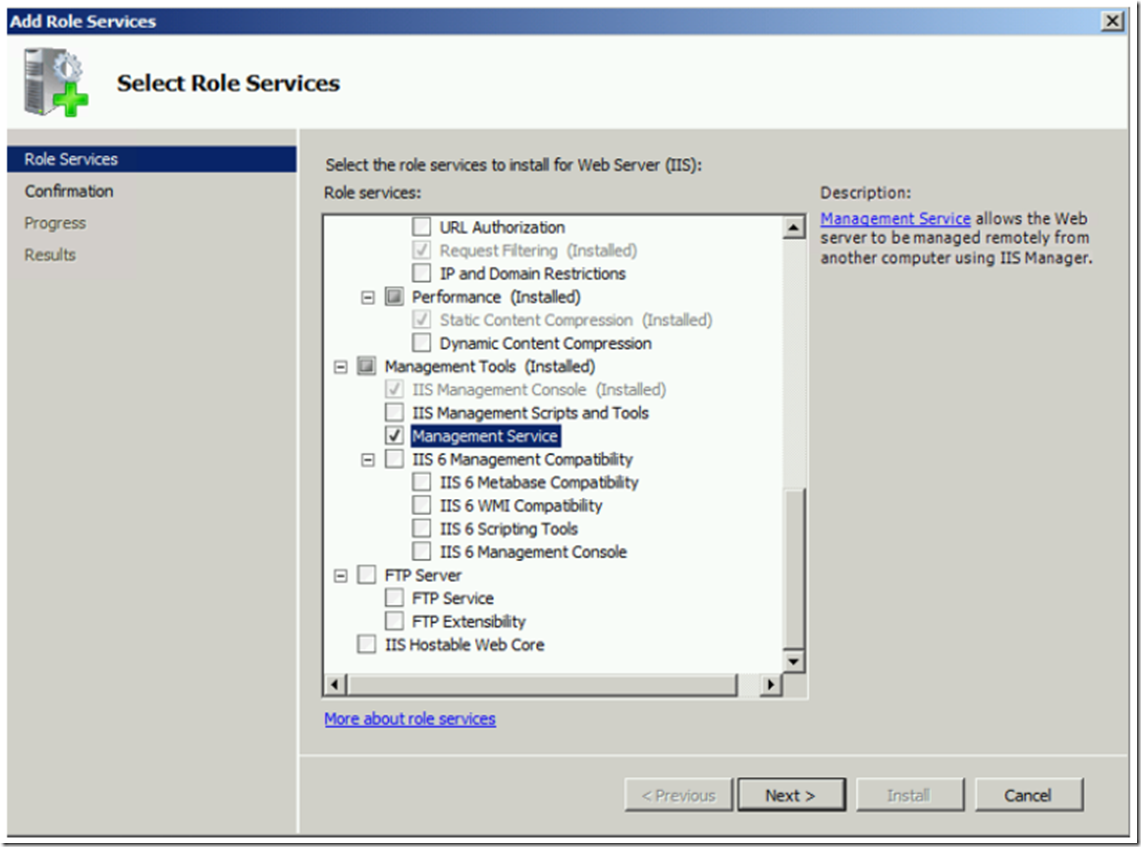Image resolution: width=1141 pixels, height=847 pixels.
Task: Click the Next button
Action: pyautogui.click(x=791, y=795)
